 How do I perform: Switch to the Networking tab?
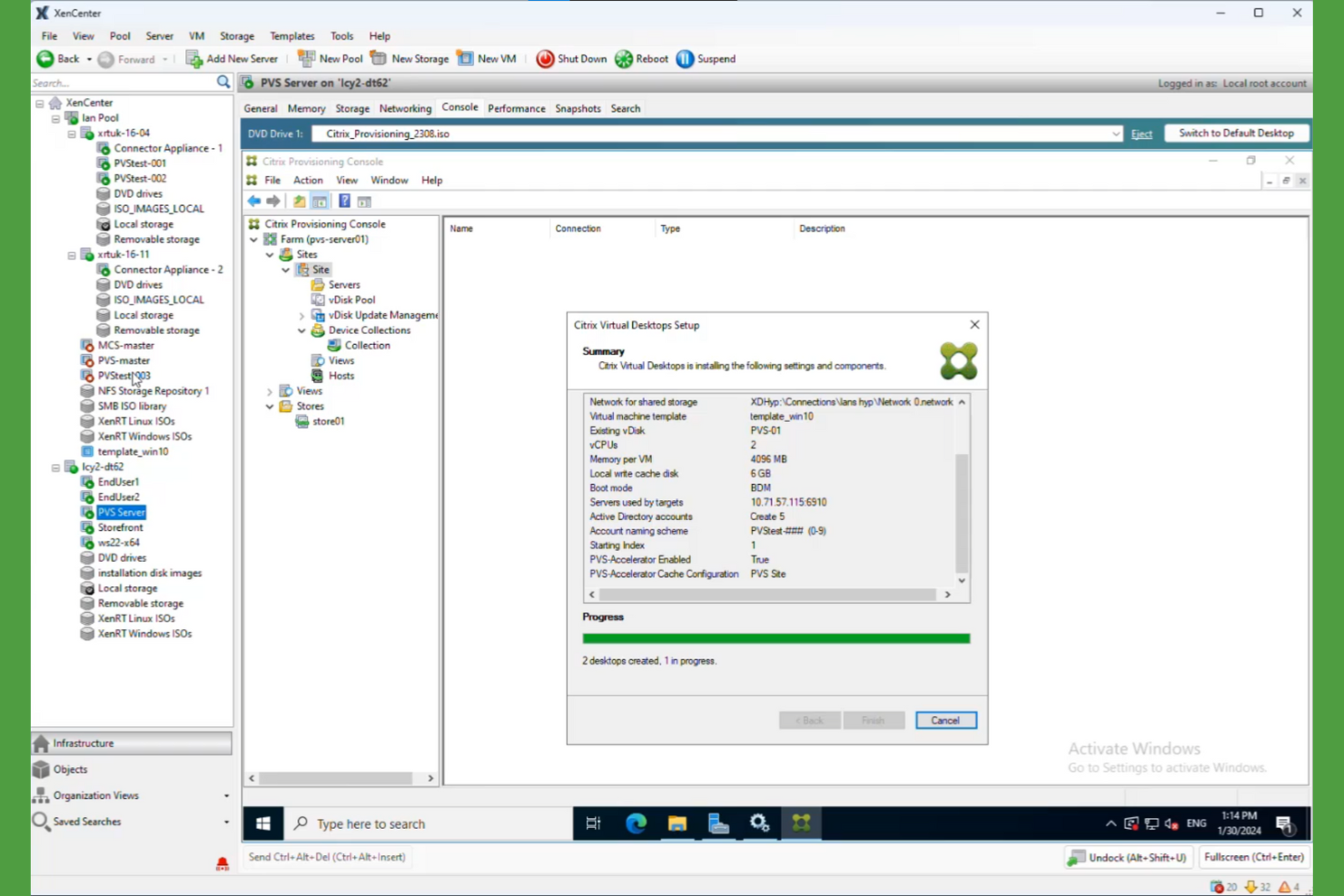(405, 108)
